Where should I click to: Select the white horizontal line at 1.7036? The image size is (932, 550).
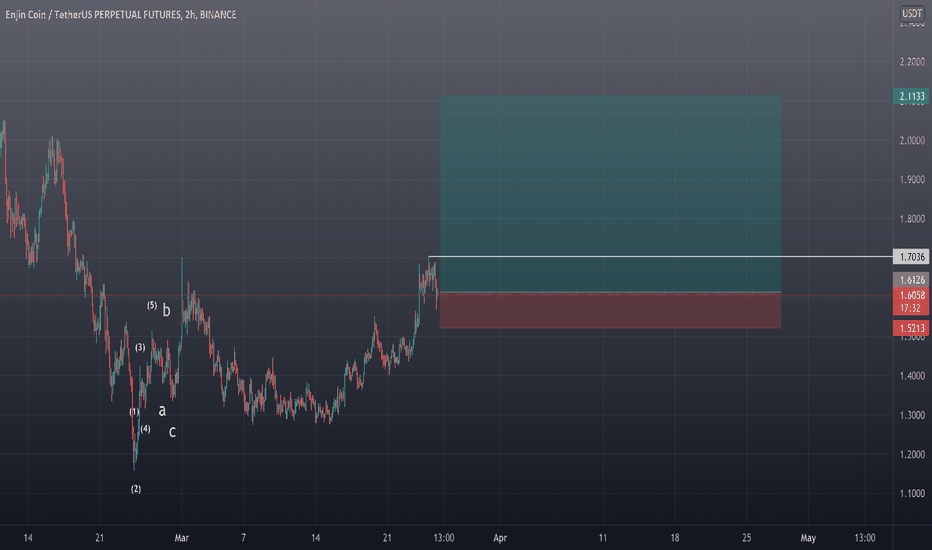660,257
